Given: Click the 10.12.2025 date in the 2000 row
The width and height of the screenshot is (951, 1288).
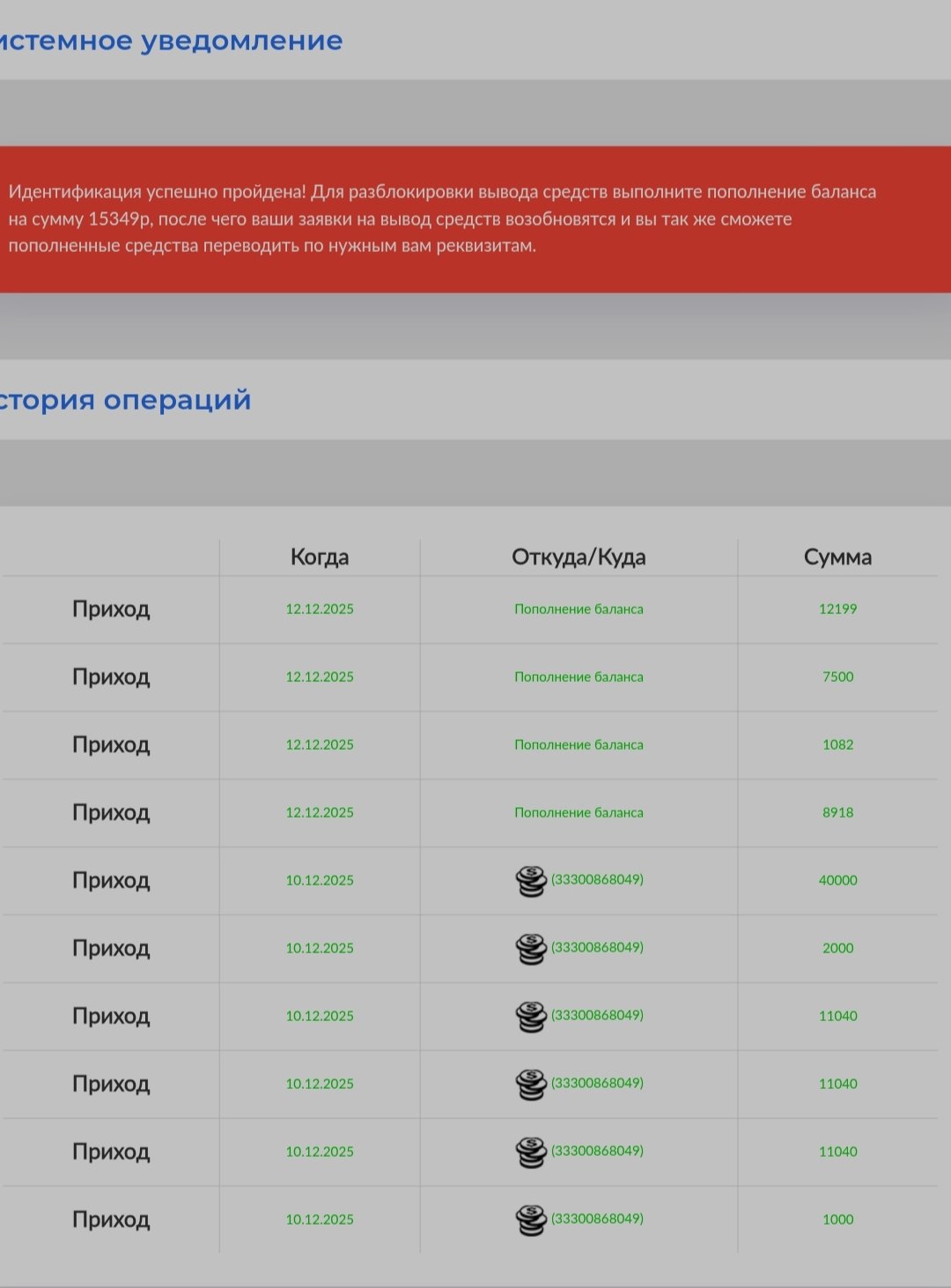Looking at the screenshot, I should pyautogui.click(x=320, y=948).
